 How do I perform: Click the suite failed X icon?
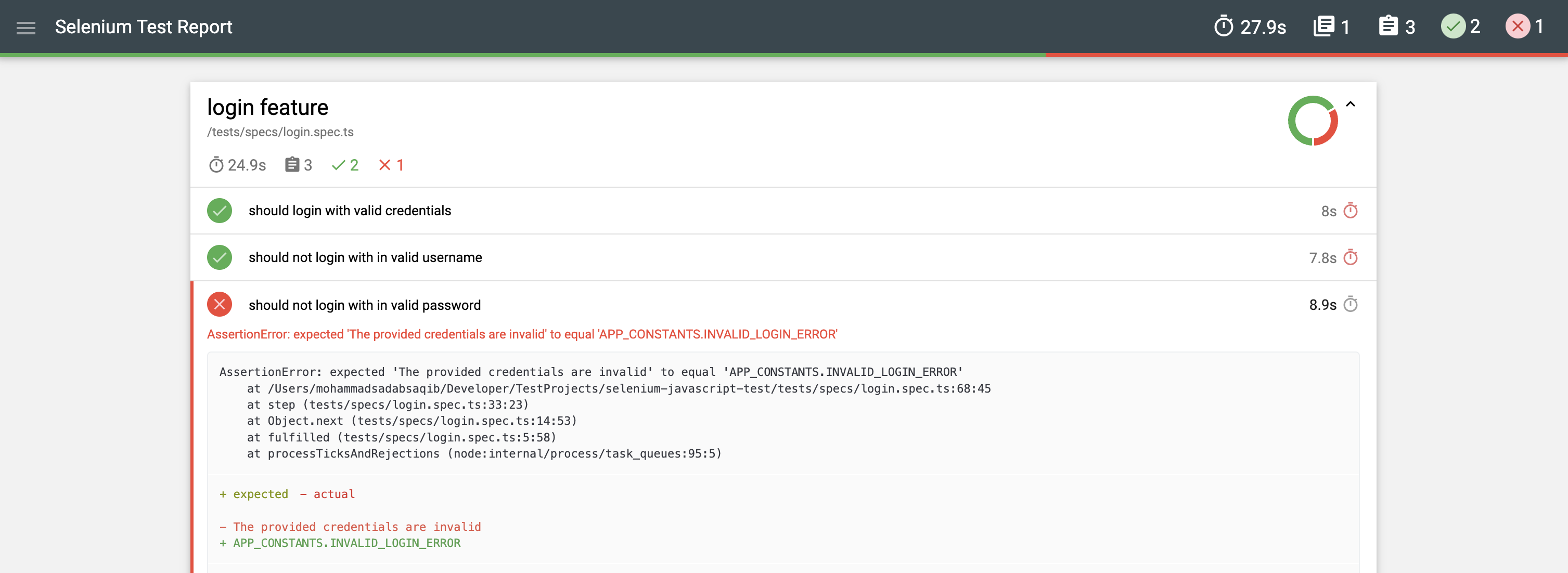pos(384,165)
